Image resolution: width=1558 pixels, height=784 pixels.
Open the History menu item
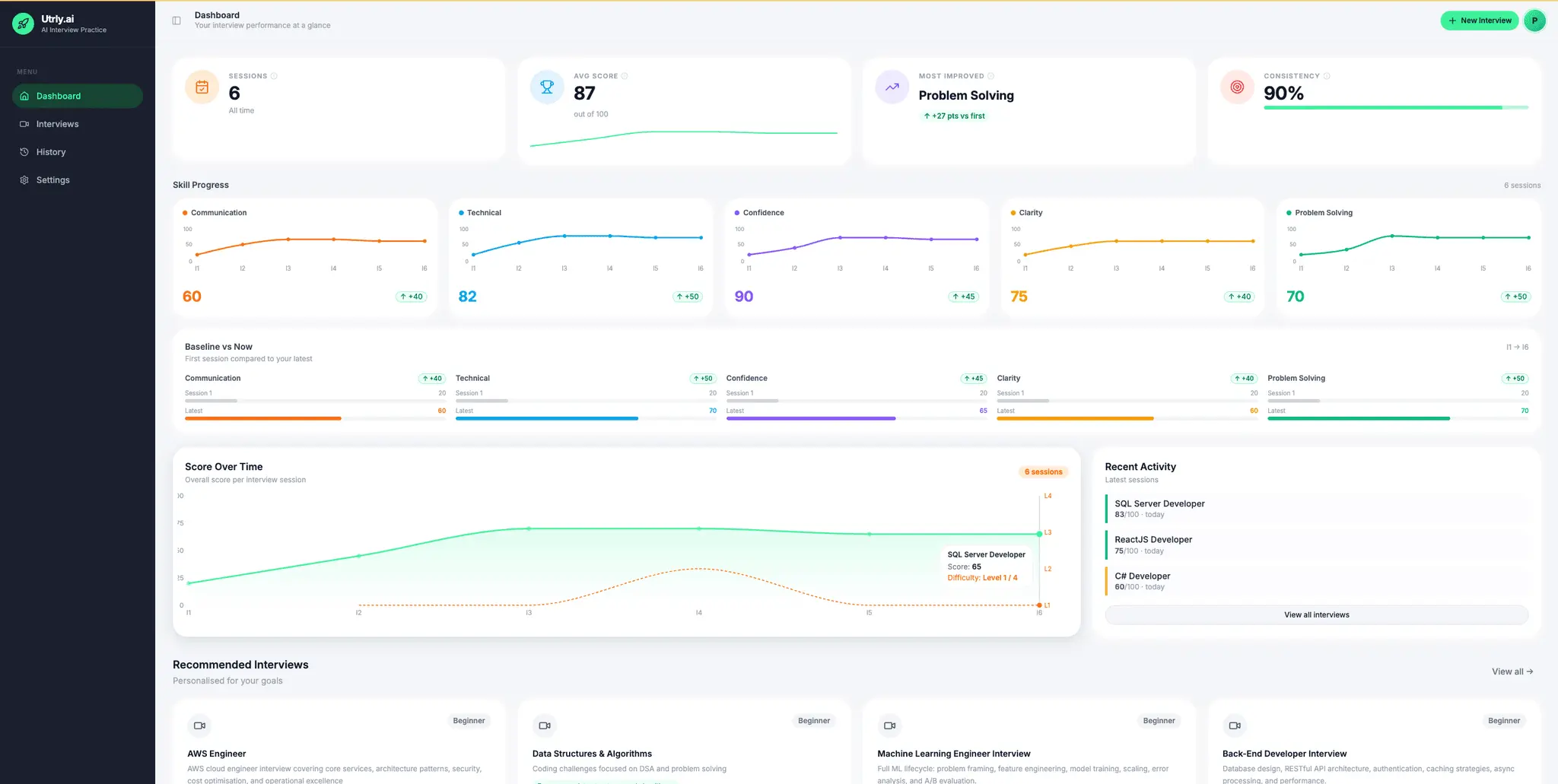(x=77, y=152)
